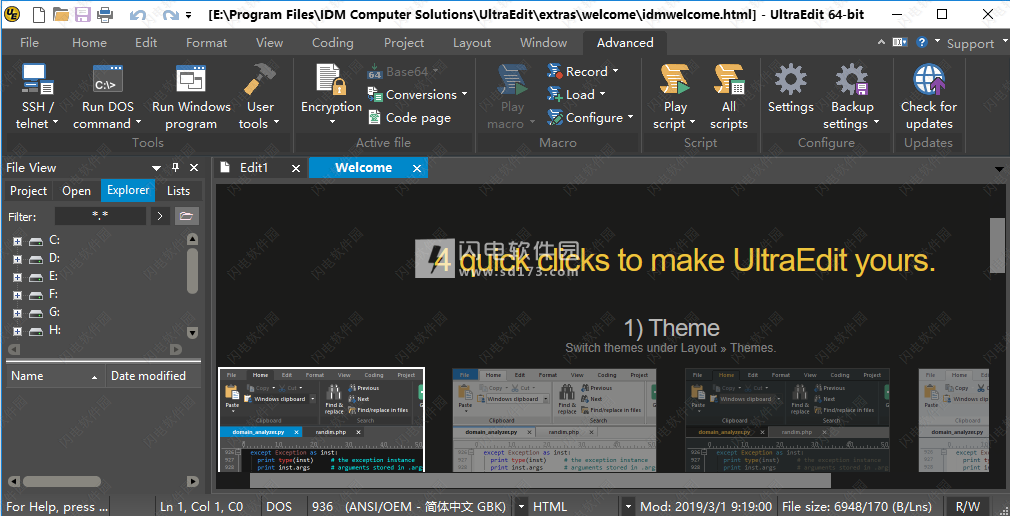Select the first dark theme thumbnail
1010x516 pixels.
(x=321, y=420)
